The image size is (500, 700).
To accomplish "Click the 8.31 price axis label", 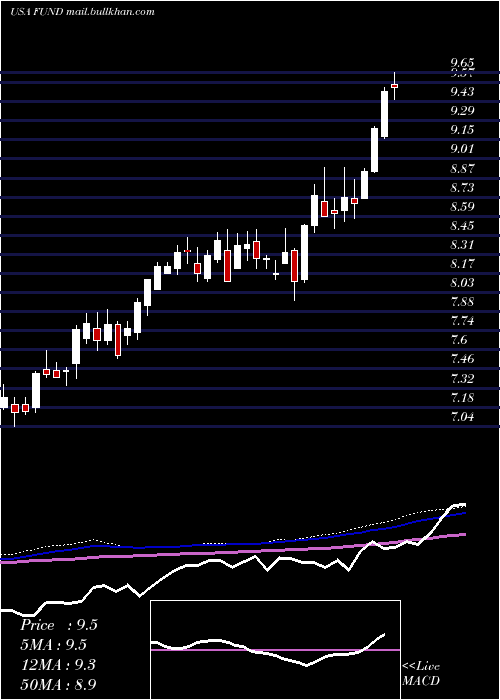I will click(462, 245).
